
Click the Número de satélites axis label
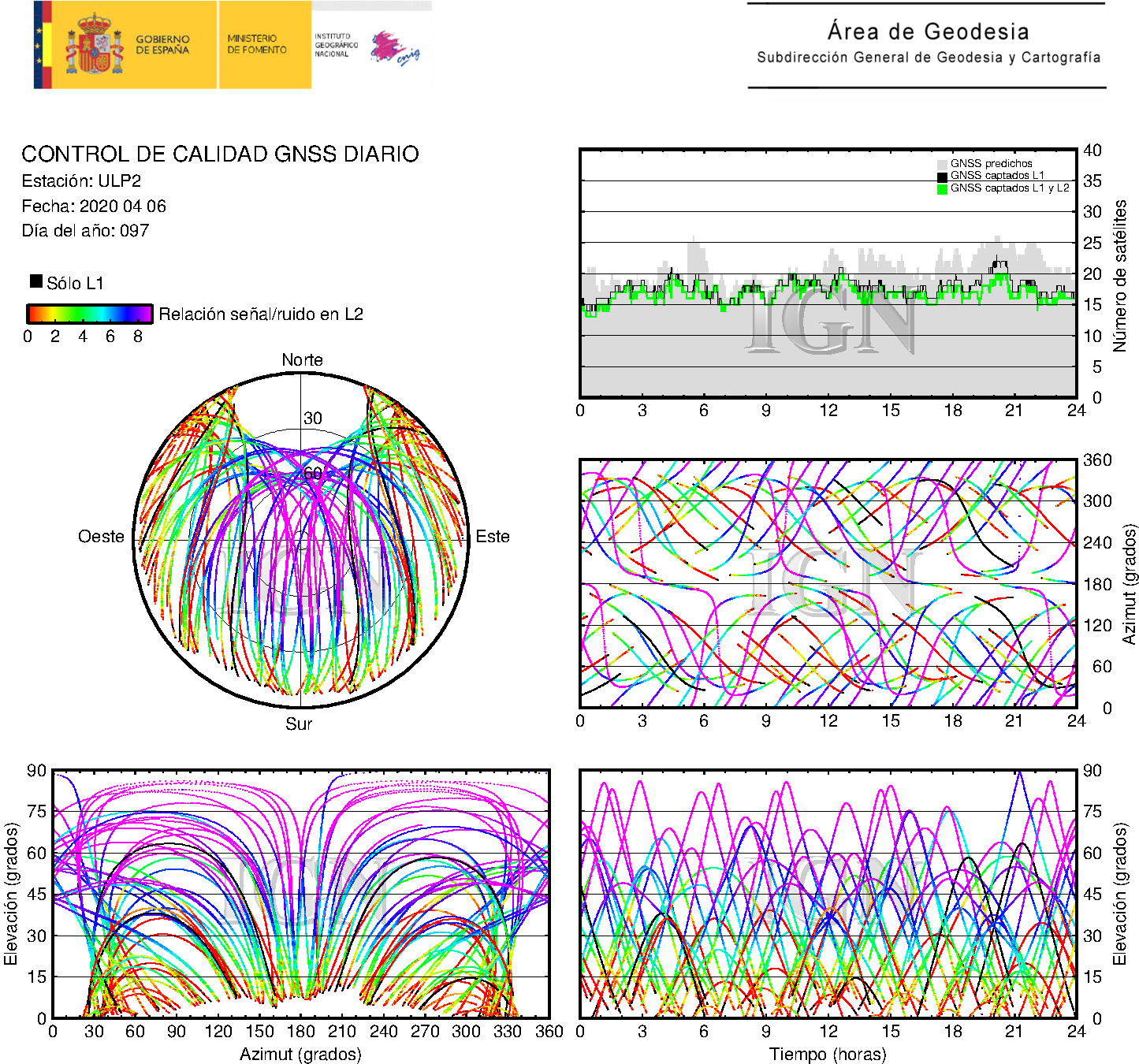(x=1119, y=275)
